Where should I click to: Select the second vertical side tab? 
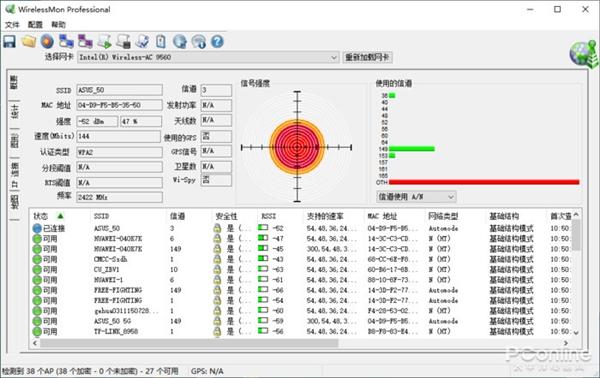coord(15,111)
